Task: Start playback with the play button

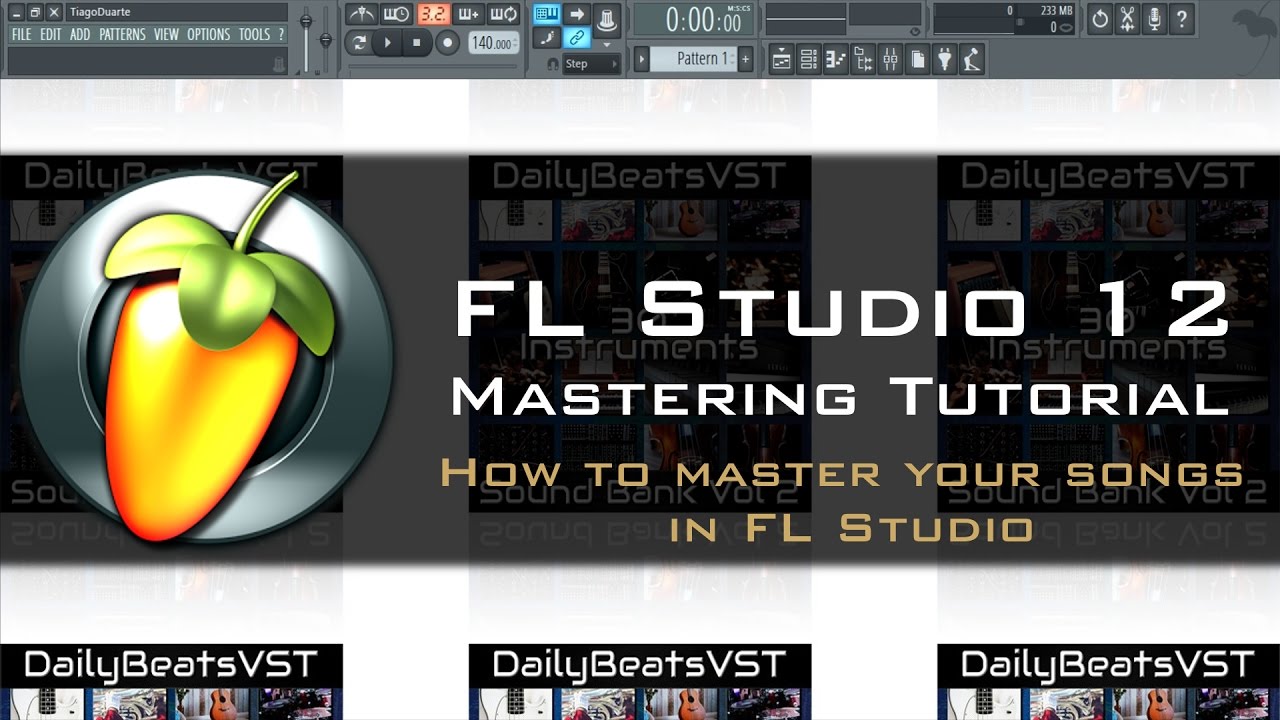Action: point(387,43)
